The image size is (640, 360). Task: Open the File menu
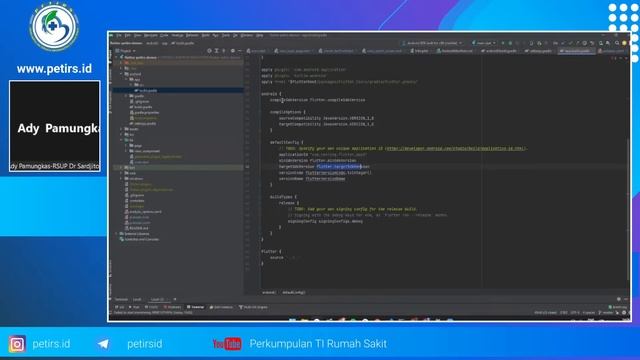tap(119, 36)
